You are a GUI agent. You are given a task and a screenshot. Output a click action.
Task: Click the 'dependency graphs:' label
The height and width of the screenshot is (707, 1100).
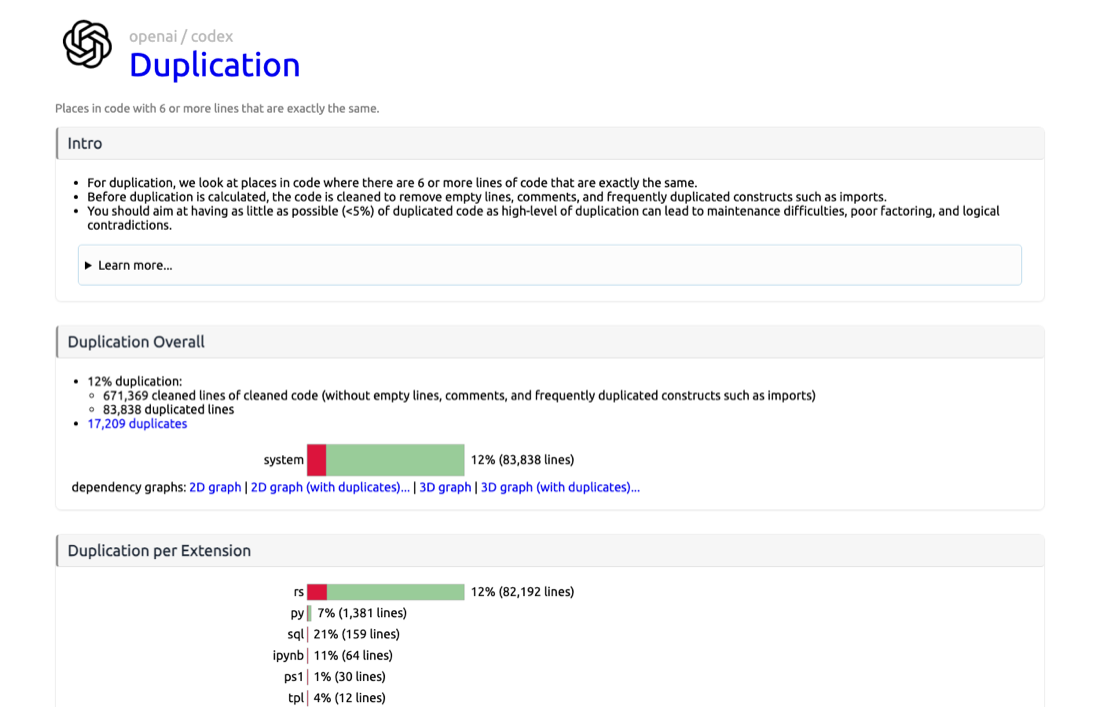(128, 487)
